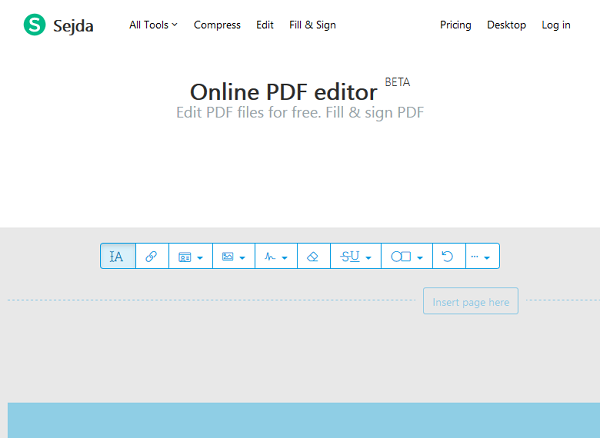Click the Undo arrow icon

click(x=448, y=257)
